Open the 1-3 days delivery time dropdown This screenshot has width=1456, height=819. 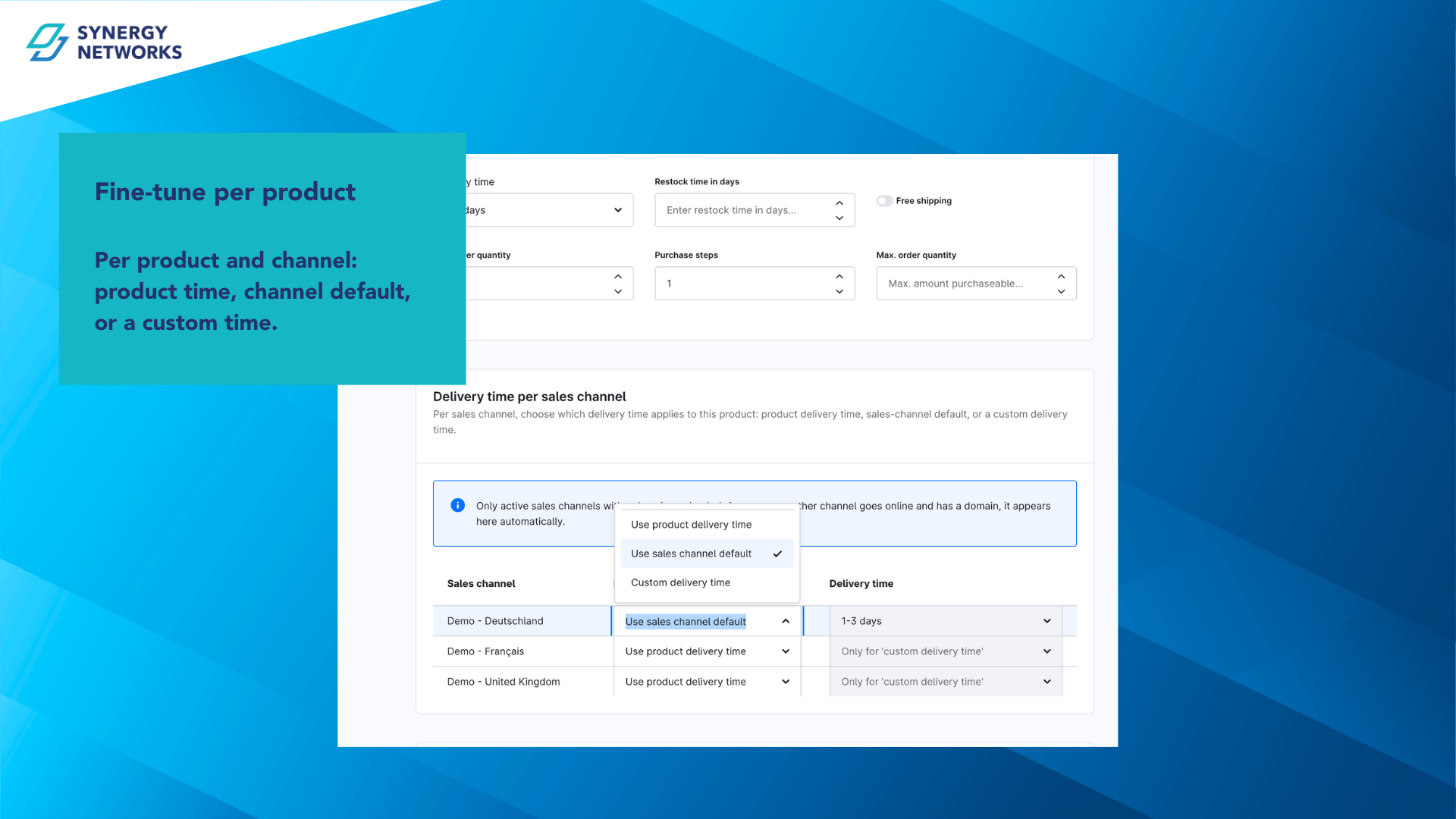946,621
